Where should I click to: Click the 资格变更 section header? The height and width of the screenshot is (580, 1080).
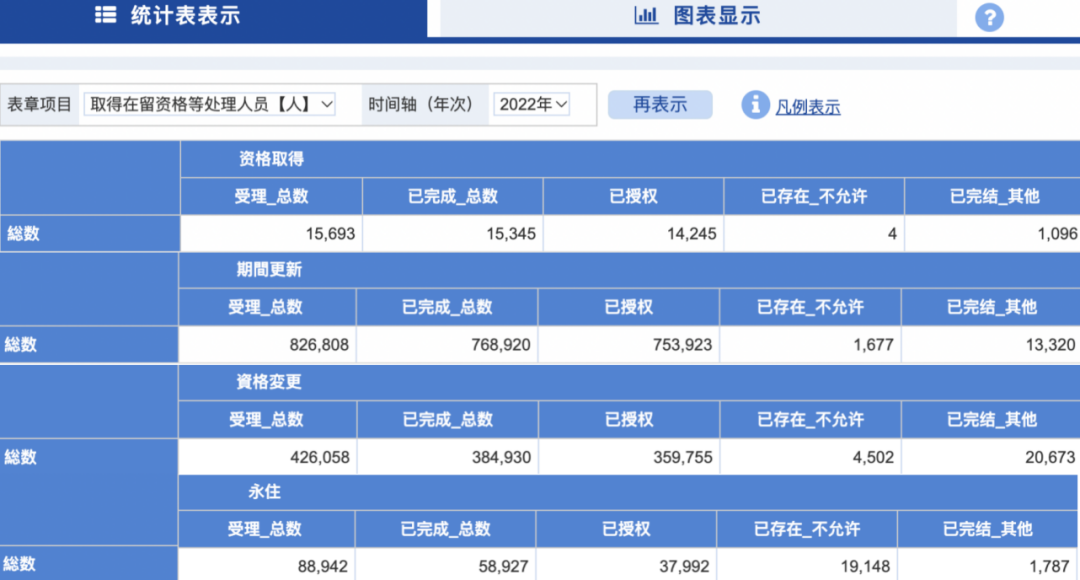point(268,383)
